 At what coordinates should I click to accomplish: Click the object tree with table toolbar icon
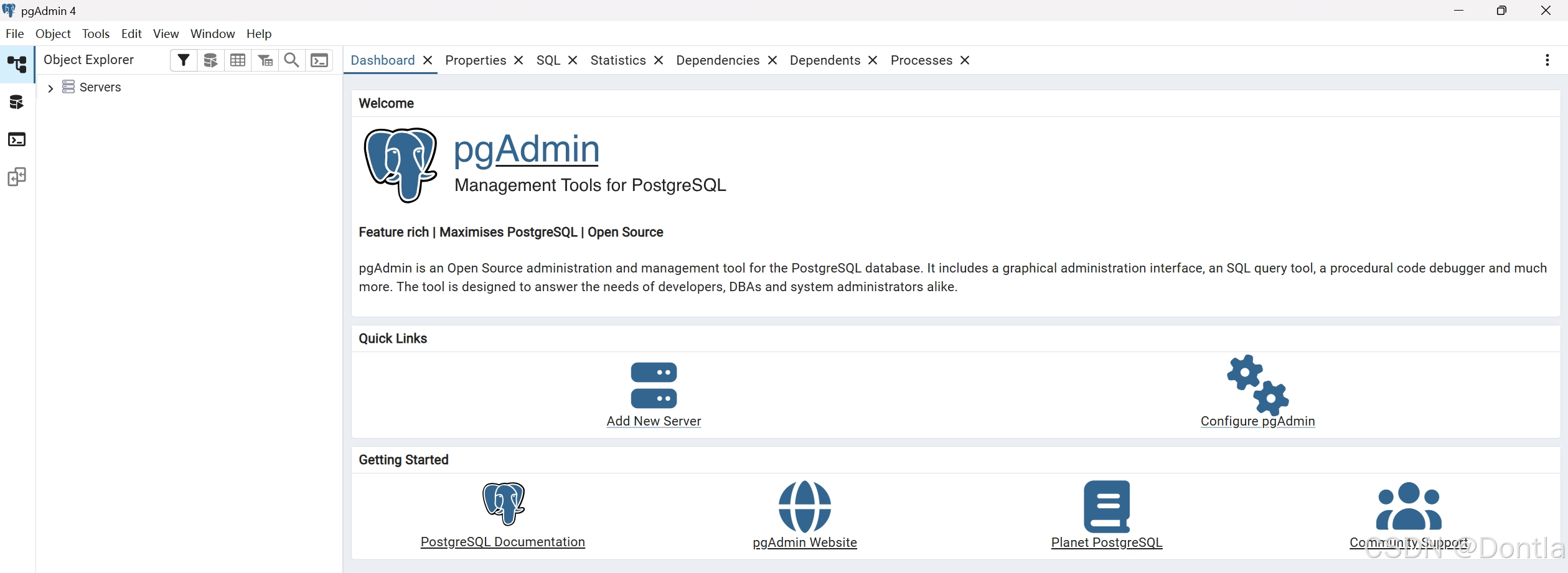click(x=265, y=60)
